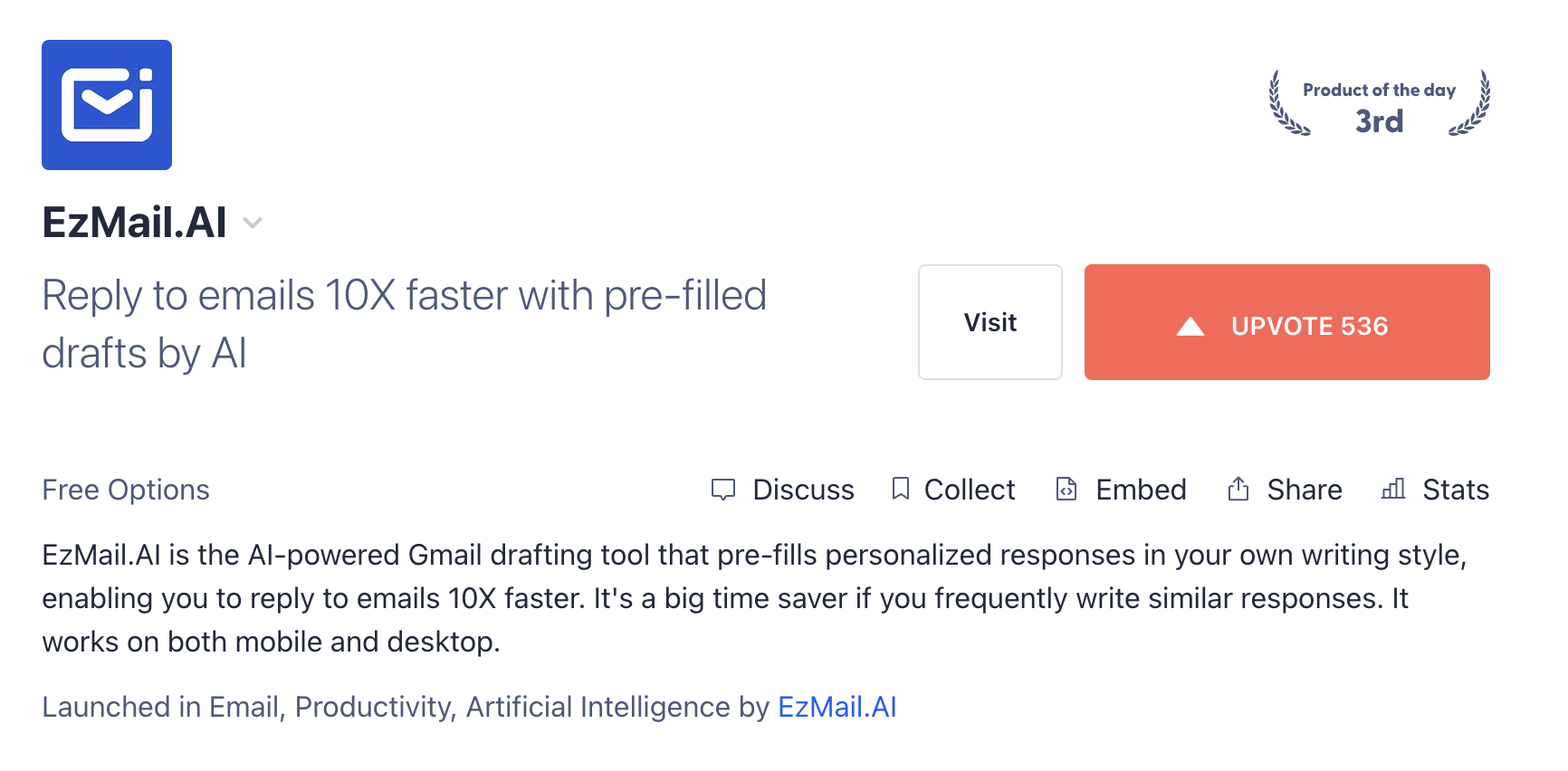This screenshot has height=771, width=1568.
Task: Click the left laurel wreath icon
Action: pyautogui.click(x=1286, y=105)
